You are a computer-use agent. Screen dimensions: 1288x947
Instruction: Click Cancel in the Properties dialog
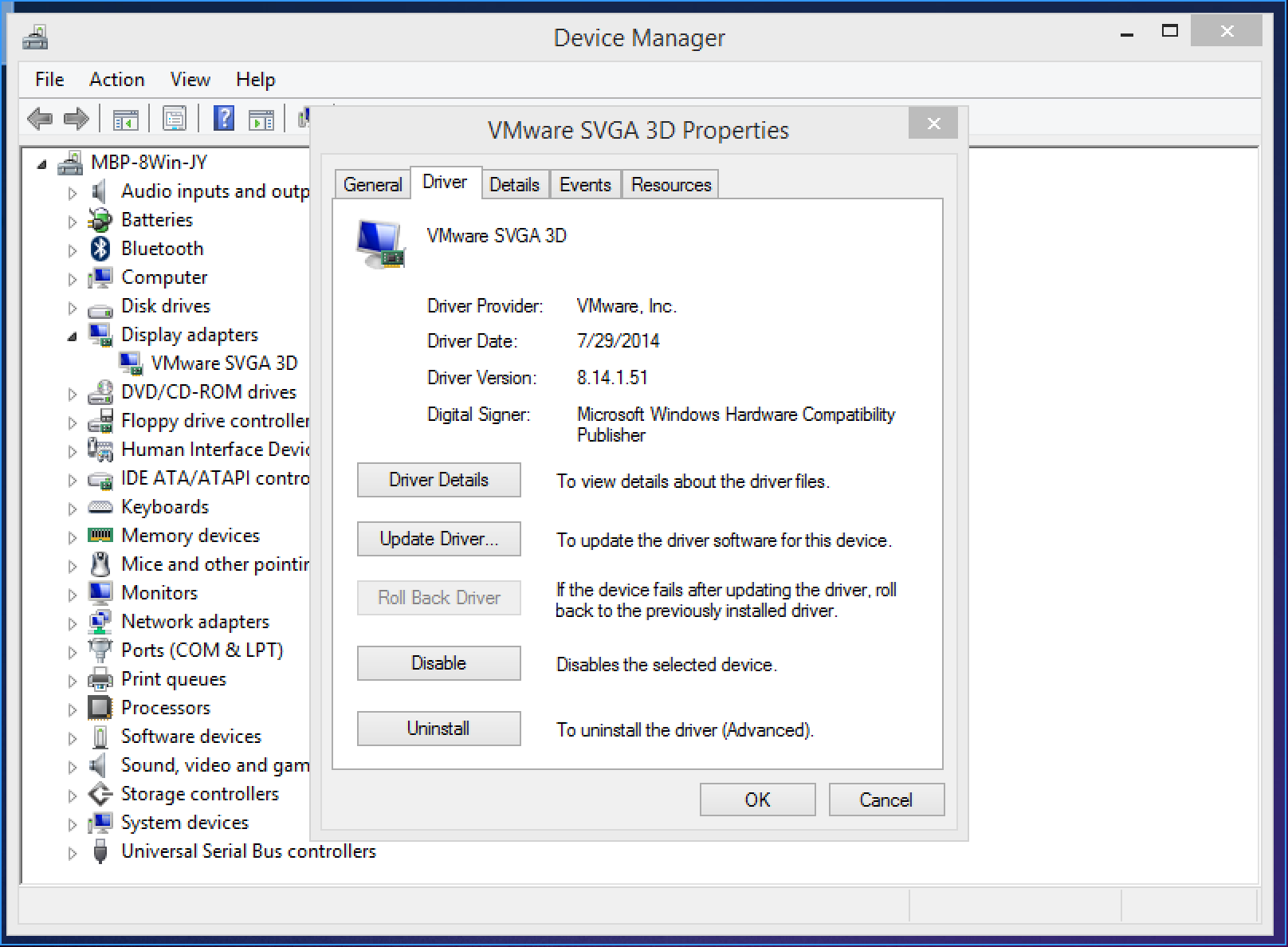coord(886,800)
